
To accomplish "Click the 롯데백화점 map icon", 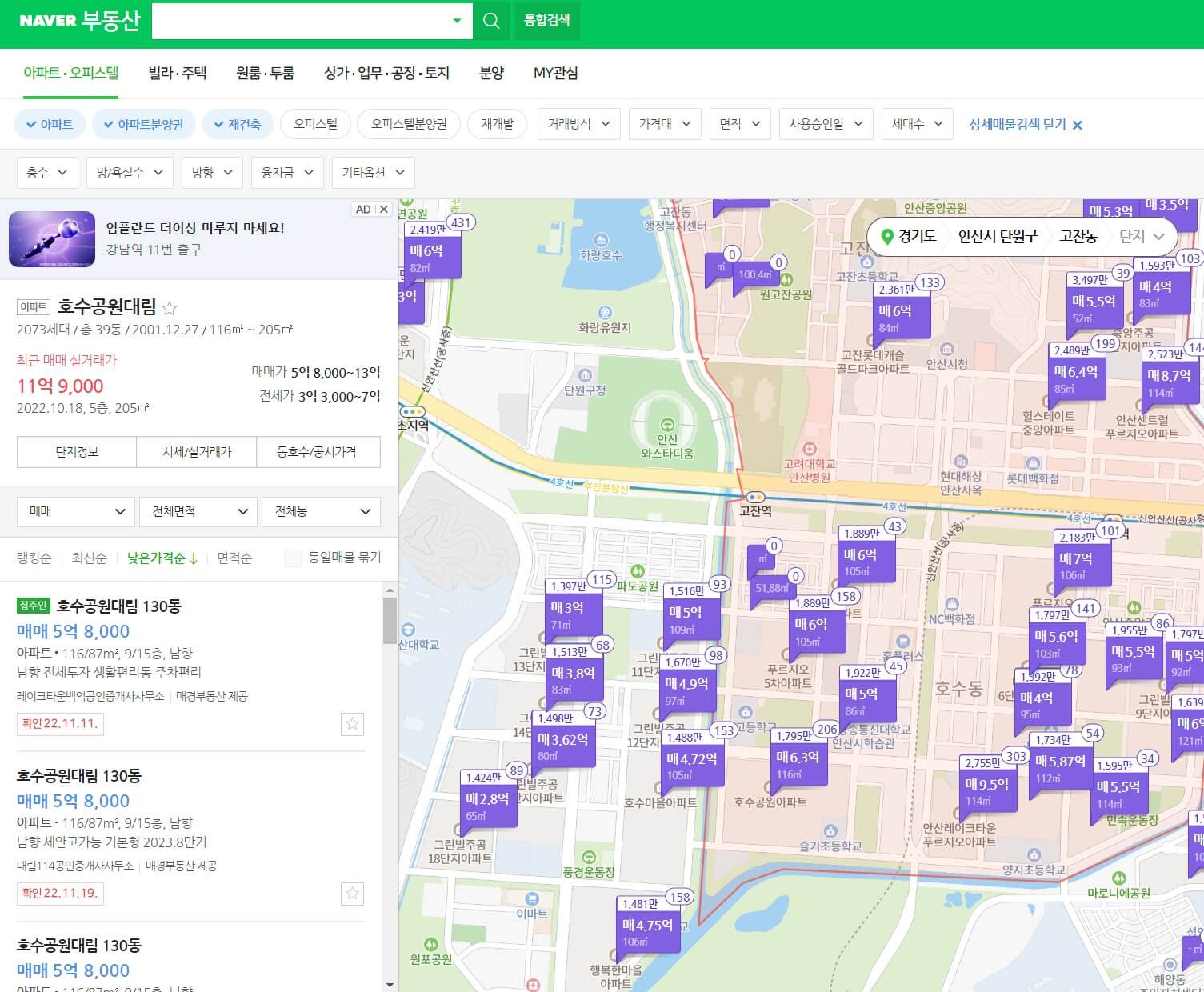I will coord(1033,463).
